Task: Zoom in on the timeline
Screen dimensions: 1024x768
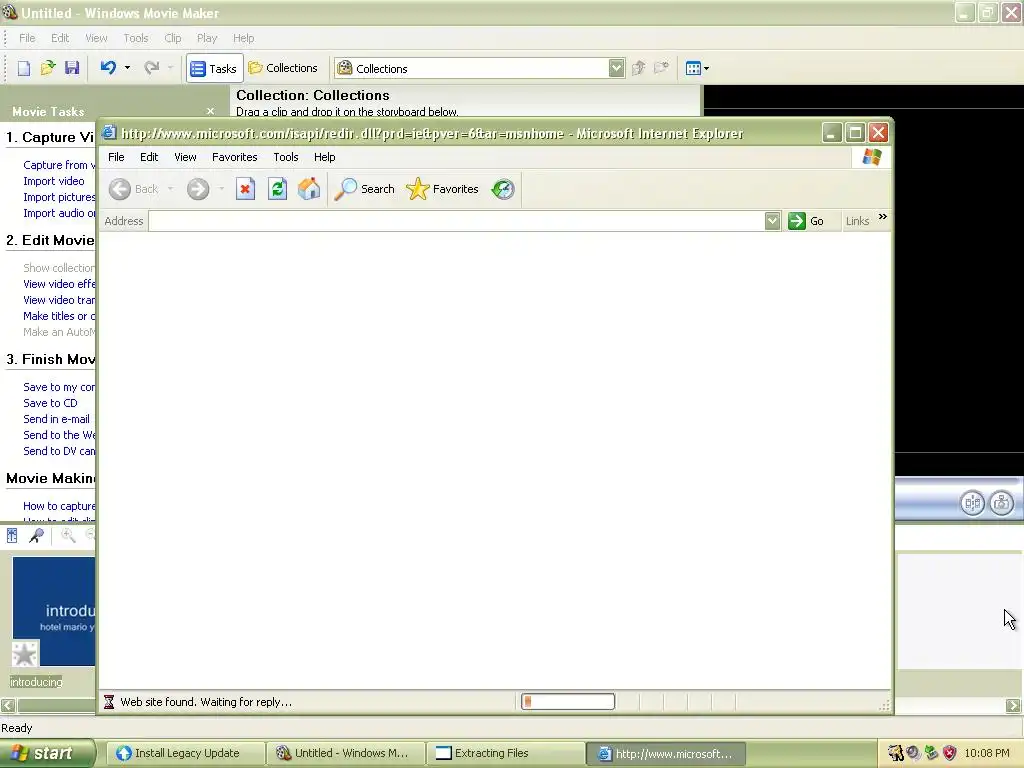Action: [68, 536]
